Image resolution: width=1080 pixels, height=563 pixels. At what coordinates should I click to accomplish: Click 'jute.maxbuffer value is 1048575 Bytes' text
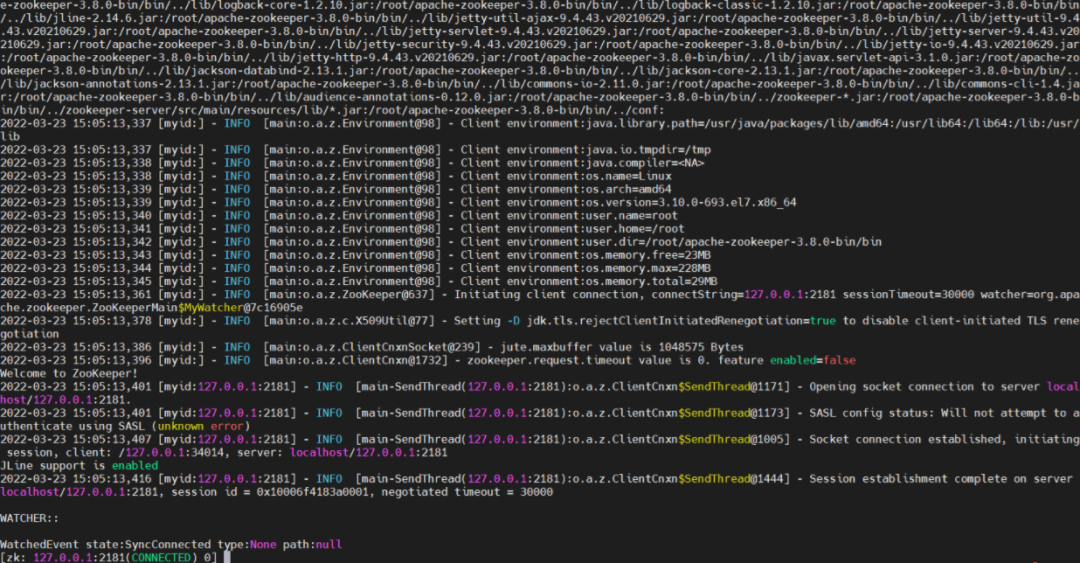[622, 347]
